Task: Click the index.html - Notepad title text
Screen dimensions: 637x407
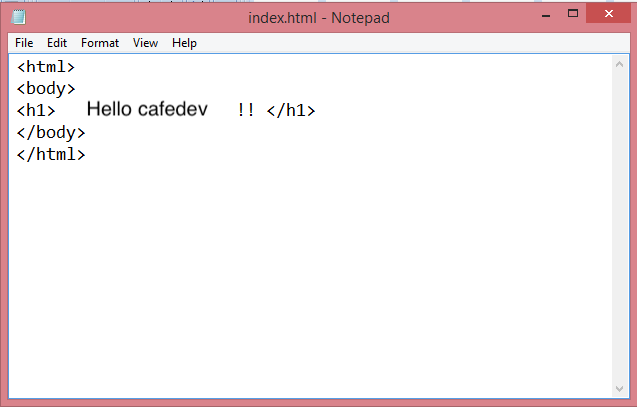Action: [319, 18]
